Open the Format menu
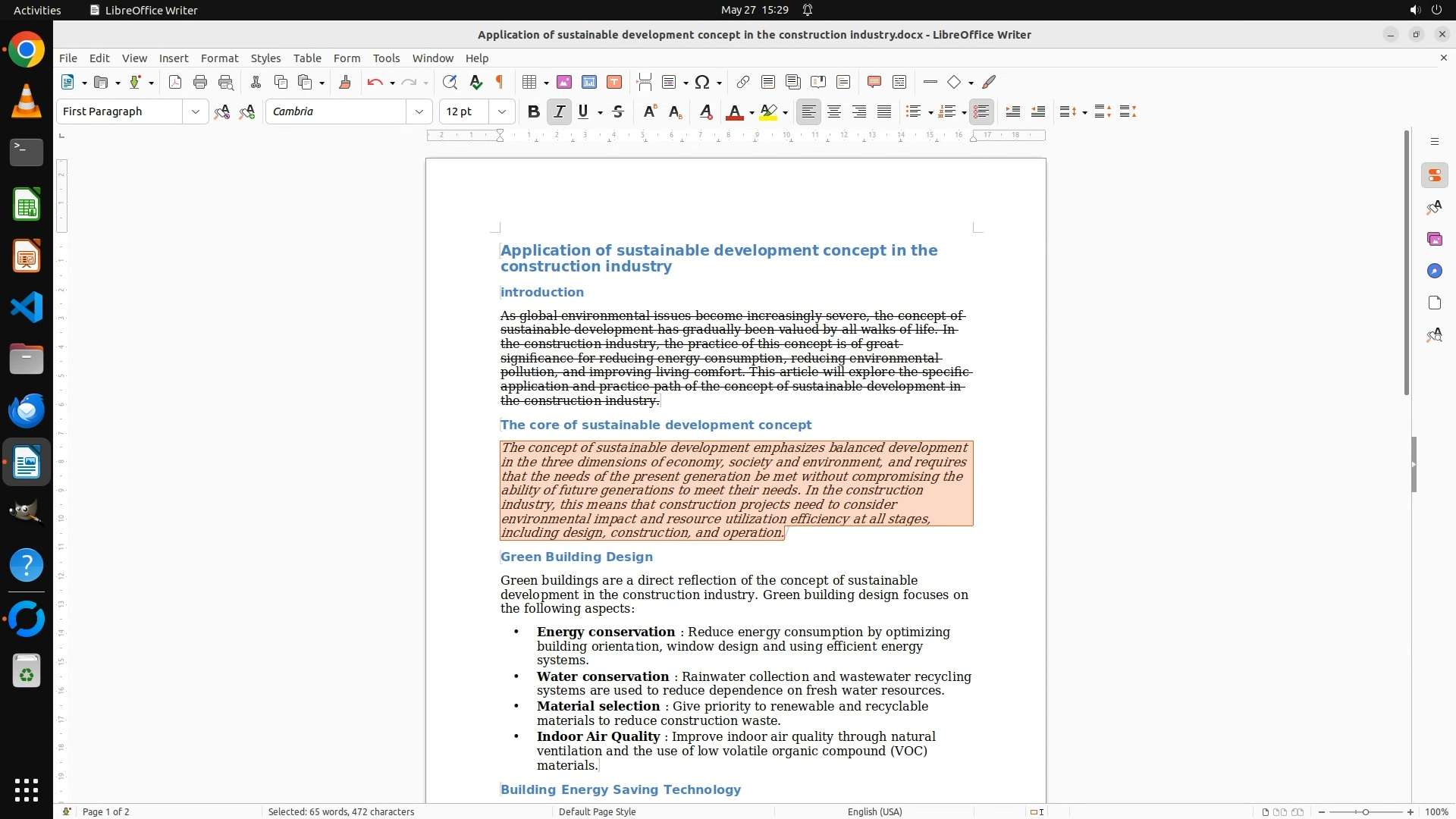This screenshot has width=1456, height=819. coord(219,58)
